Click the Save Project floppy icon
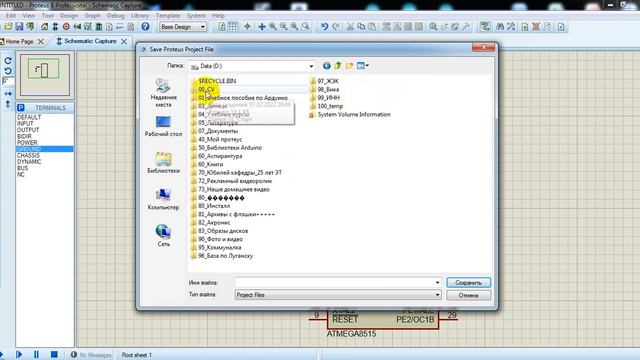 tap(19, 27)
